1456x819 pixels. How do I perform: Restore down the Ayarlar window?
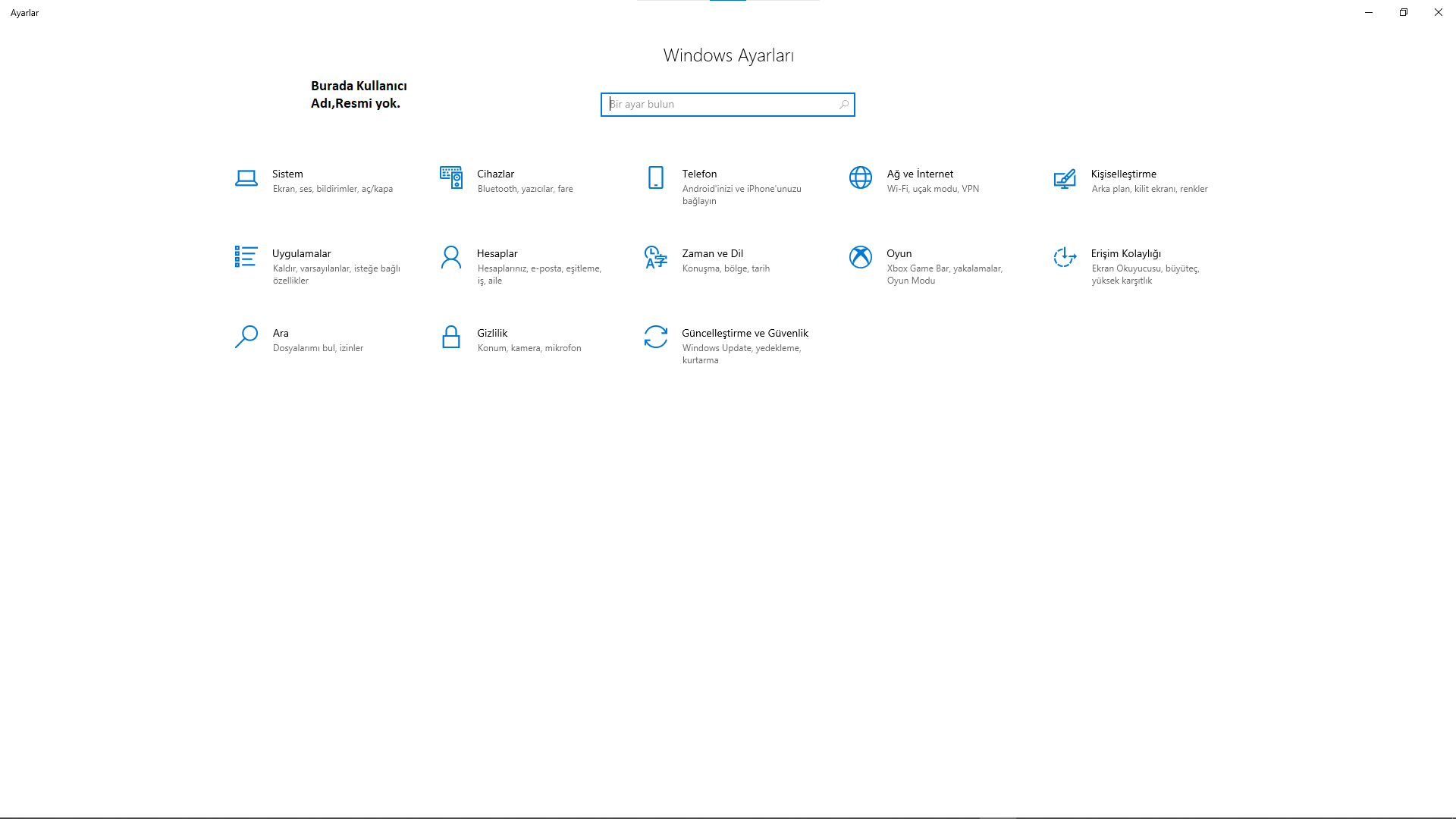(1404, 12)
